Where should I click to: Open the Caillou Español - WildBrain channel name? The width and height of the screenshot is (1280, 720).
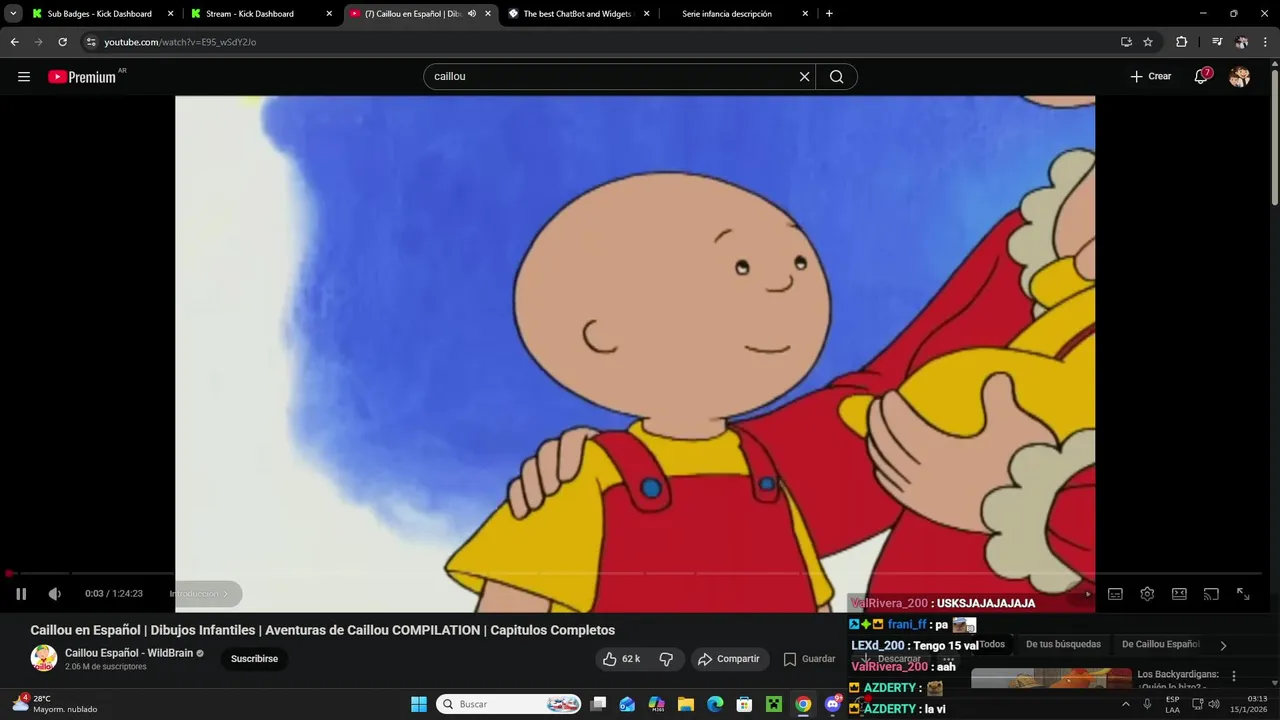click(x=129, y=653)
